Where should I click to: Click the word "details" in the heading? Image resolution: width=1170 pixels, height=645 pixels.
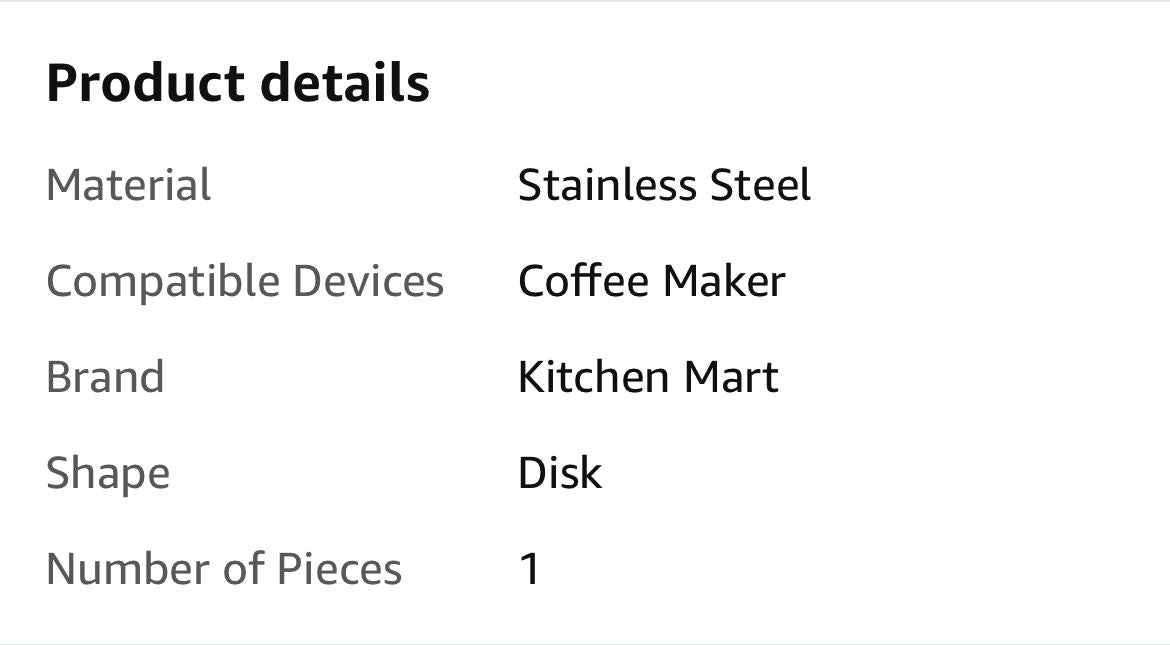(x=345, y=83)
